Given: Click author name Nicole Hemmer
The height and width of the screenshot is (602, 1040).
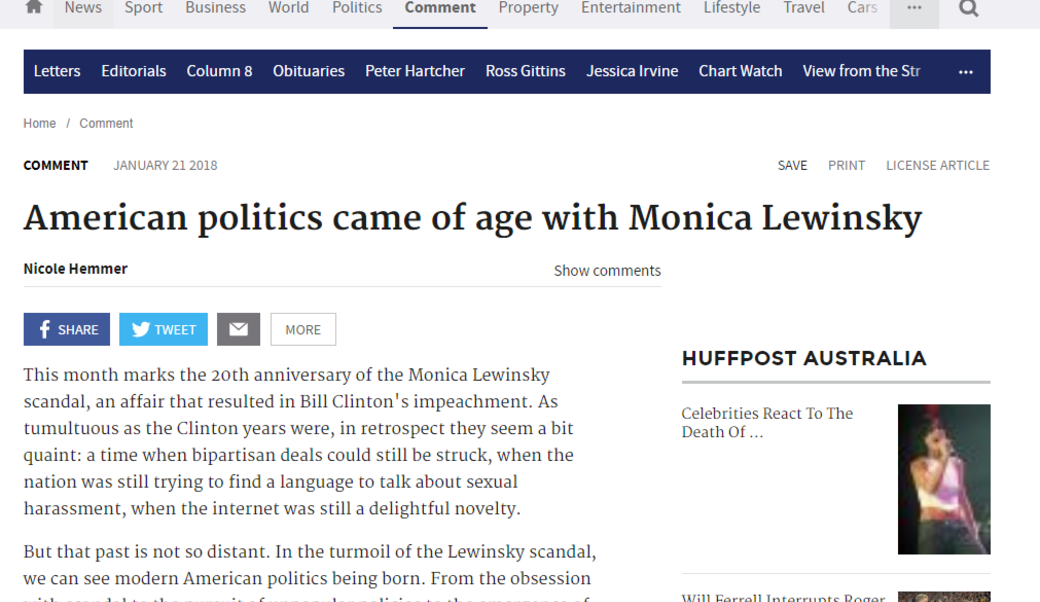Looking at the screenshot, I should point(75,268).
